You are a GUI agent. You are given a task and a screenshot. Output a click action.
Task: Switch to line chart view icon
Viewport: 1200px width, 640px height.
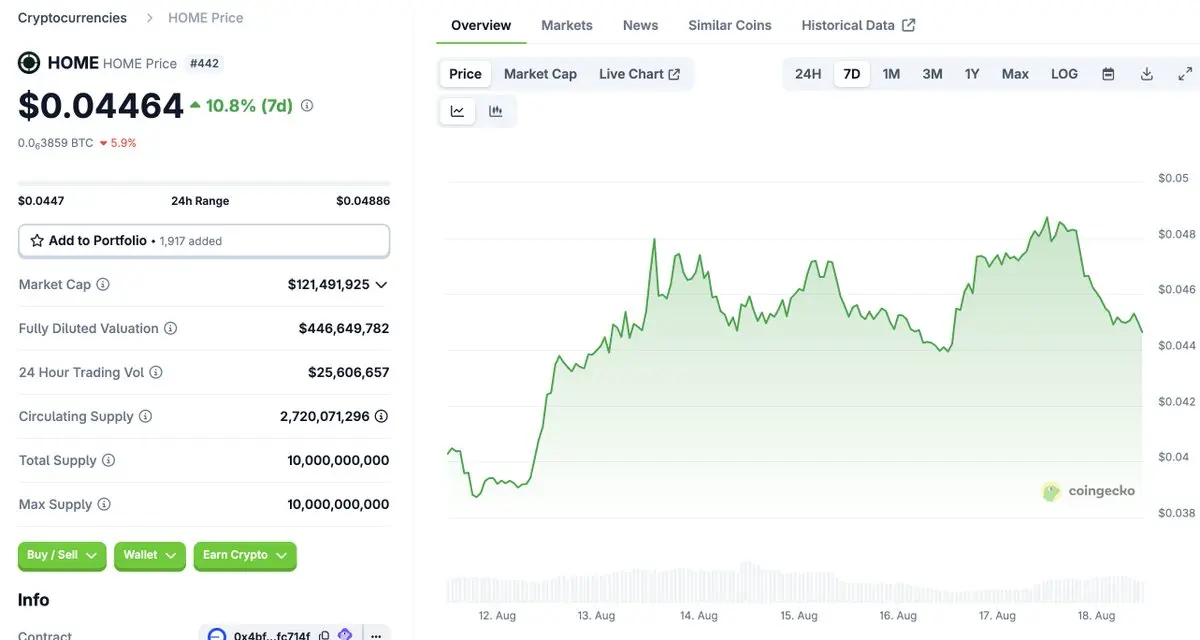click(458, 112)
